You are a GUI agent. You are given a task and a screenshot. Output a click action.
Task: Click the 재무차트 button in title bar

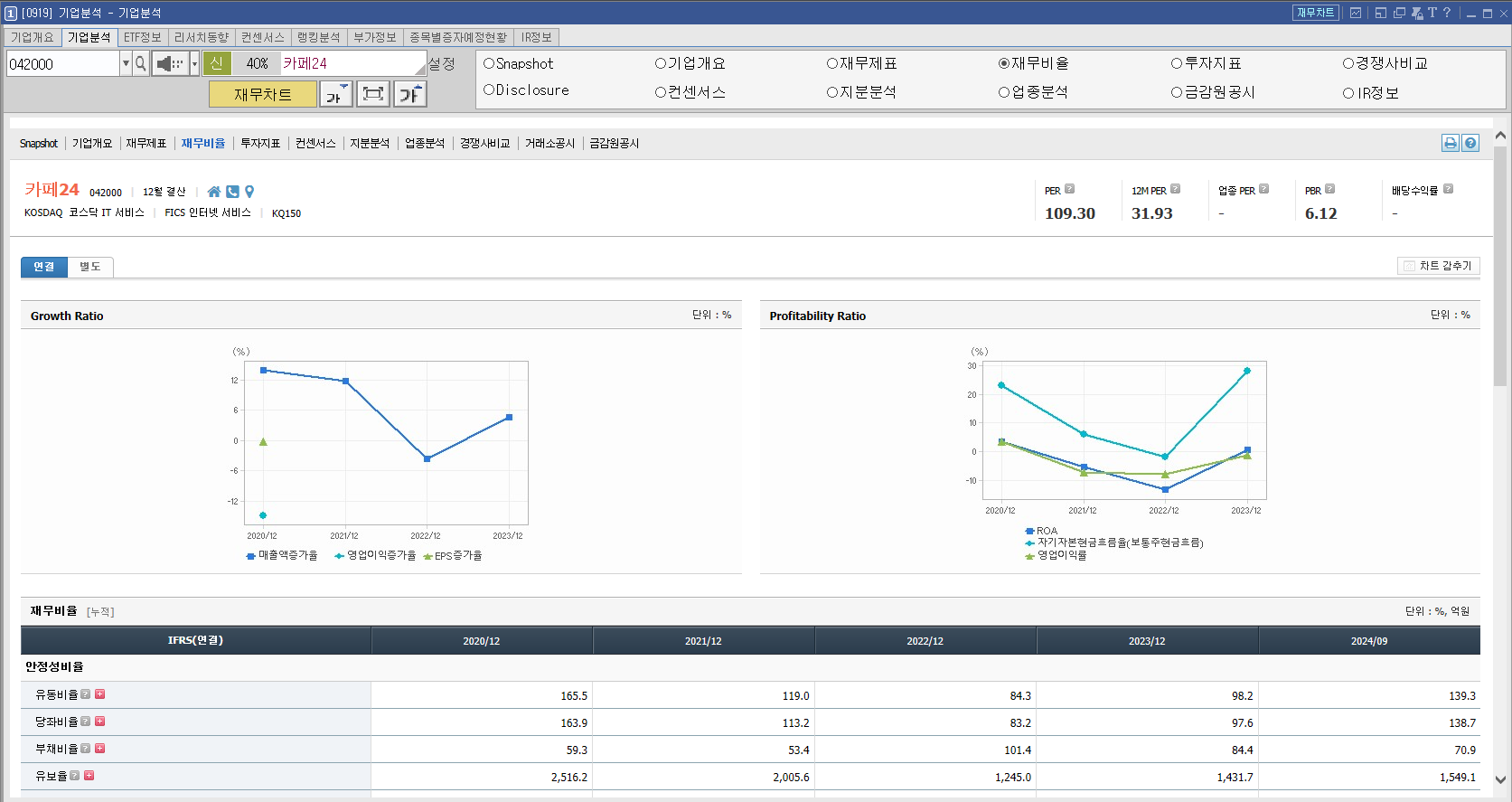point(1315,13)
